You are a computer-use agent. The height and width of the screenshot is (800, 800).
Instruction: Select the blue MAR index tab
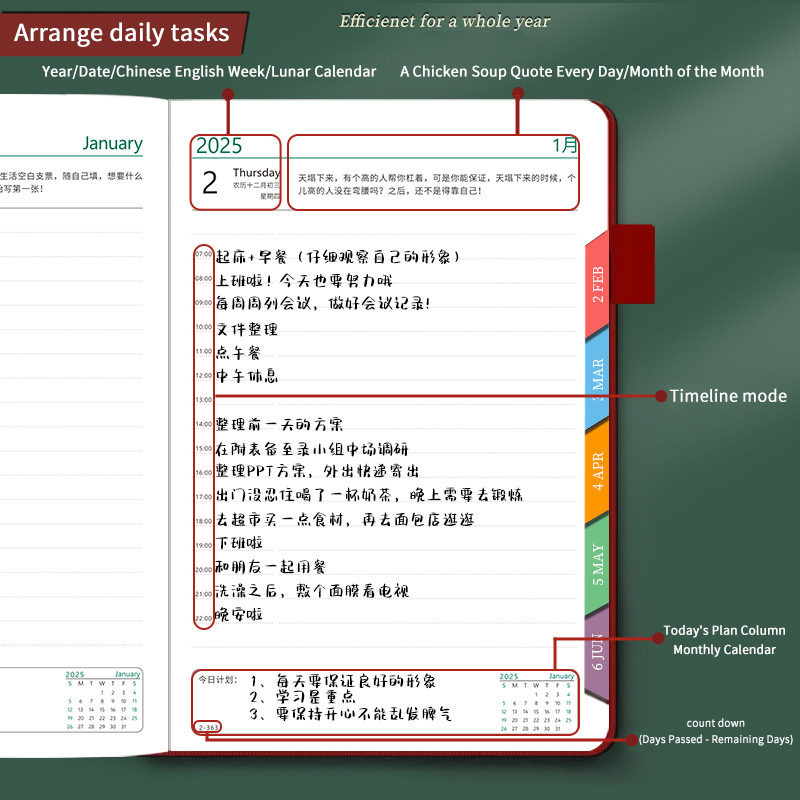pyautogui.click(x=598, y=376)
